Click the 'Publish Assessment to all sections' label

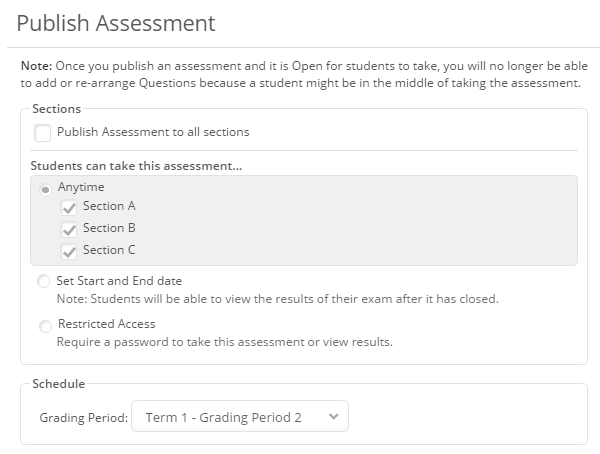pyautogui.click(x=153, y=132)
